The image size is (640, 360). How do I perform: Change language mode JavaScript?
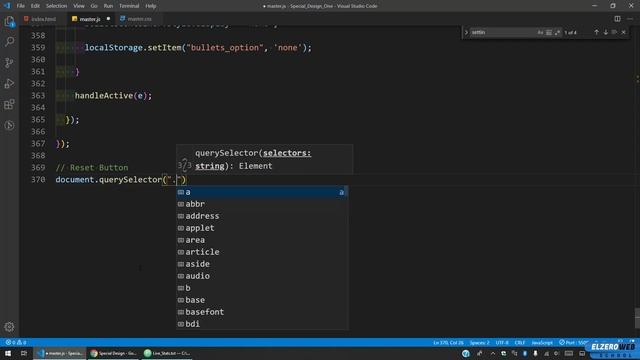[542, 342]
